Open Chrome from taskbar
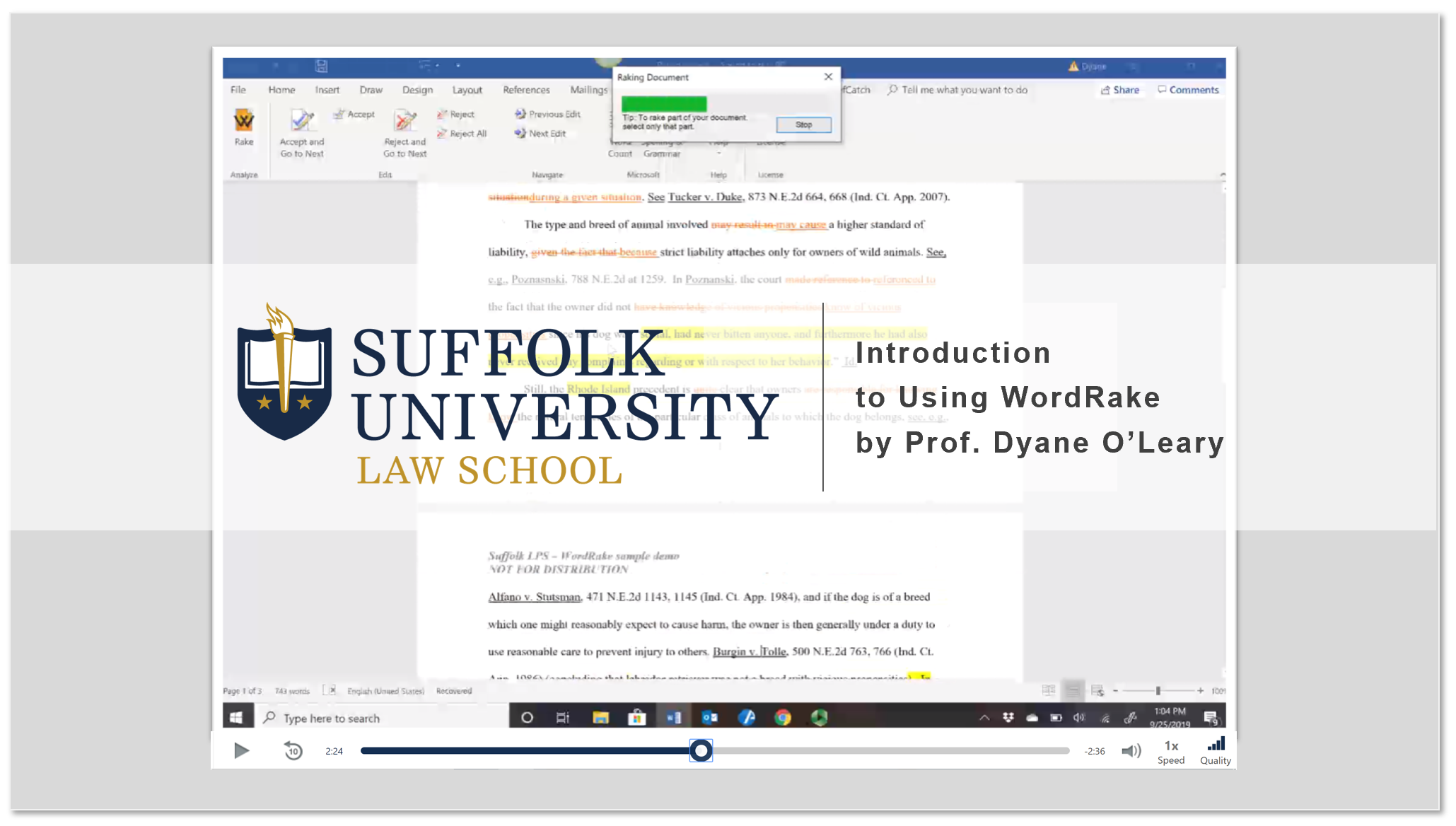Viewport: 1456px width, 826px height. 782,718
